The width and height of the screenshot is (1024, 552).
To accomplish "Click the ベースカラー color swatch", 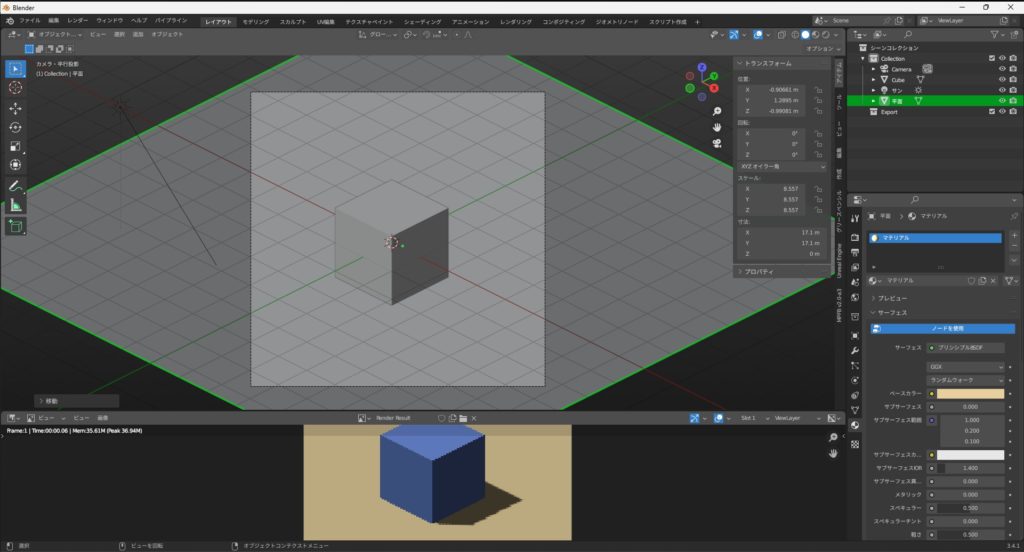I will coord(970,393).
